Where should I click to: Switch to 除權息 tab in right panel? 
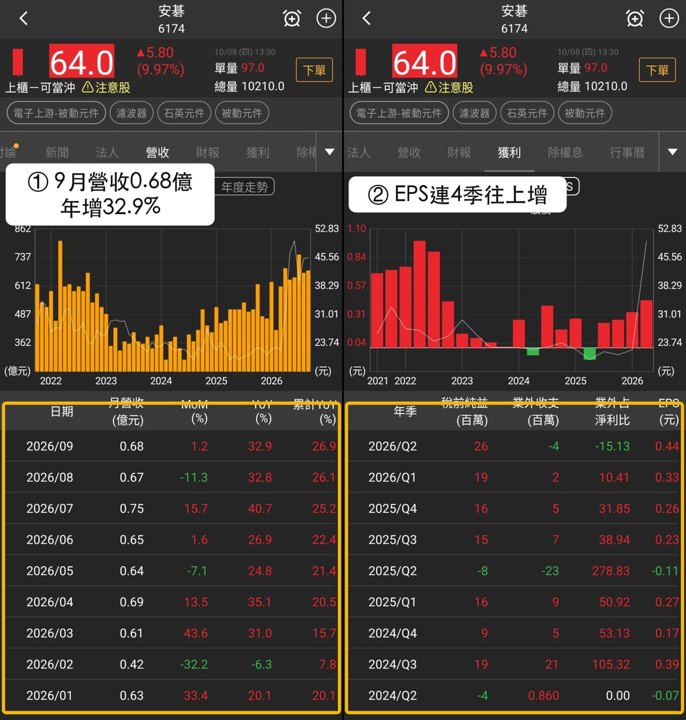565,152
